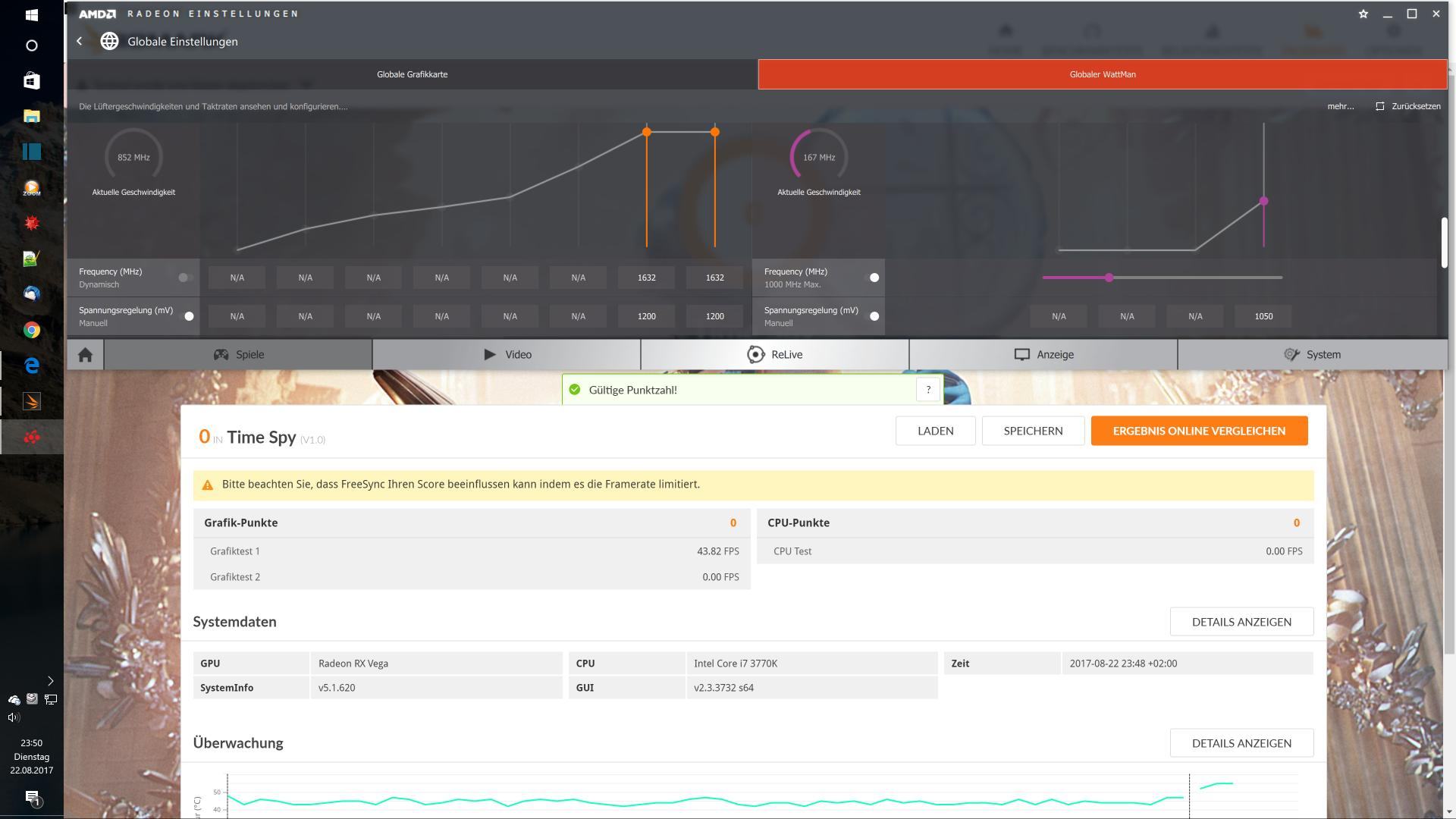The height and width of the screenshot is (819, 1456).
Task: Open Microsoft Edge from the taskbar
Action: tap(31, 366)
